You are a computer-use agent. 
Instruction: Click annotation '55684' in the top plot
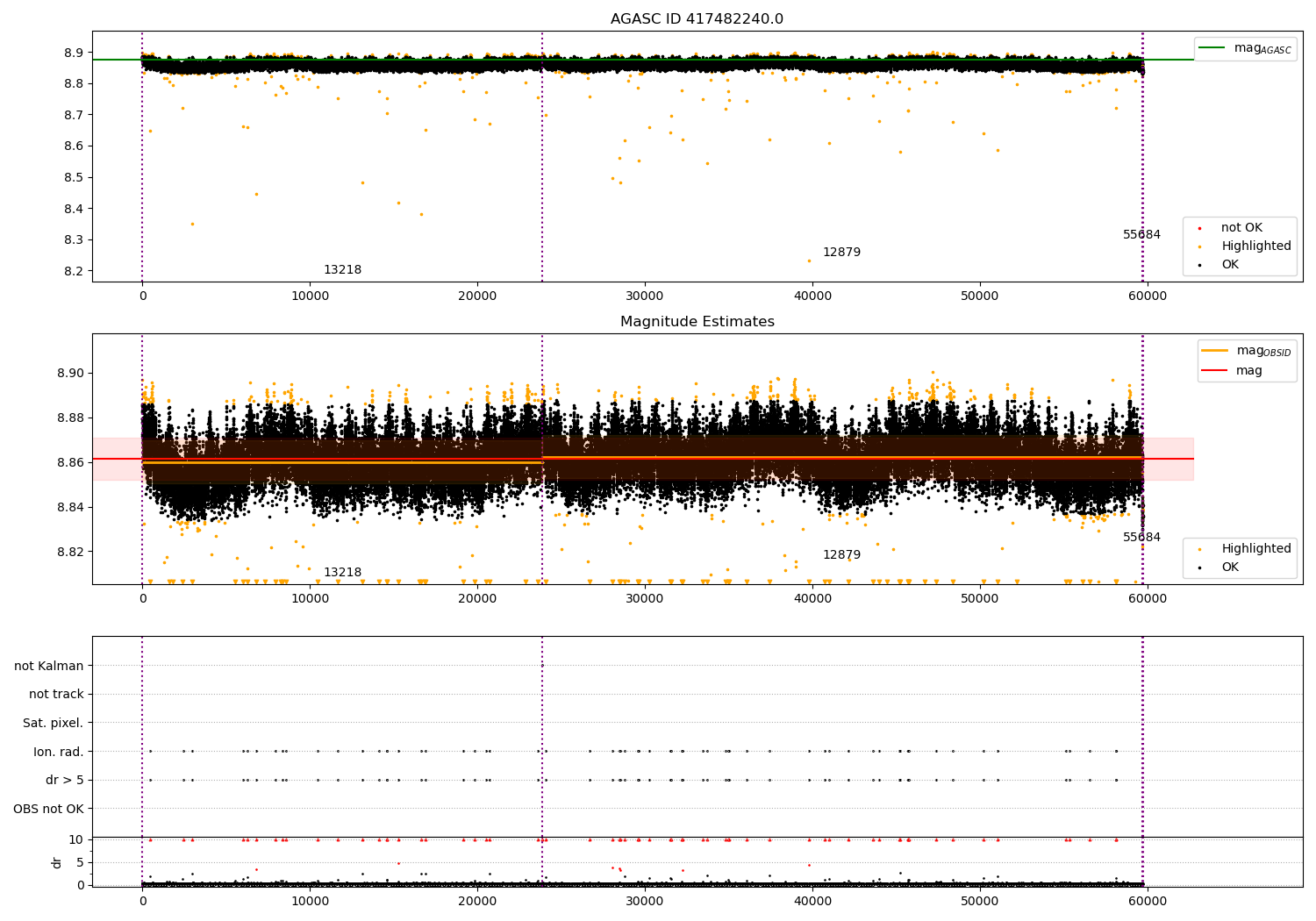(1141, 235)
